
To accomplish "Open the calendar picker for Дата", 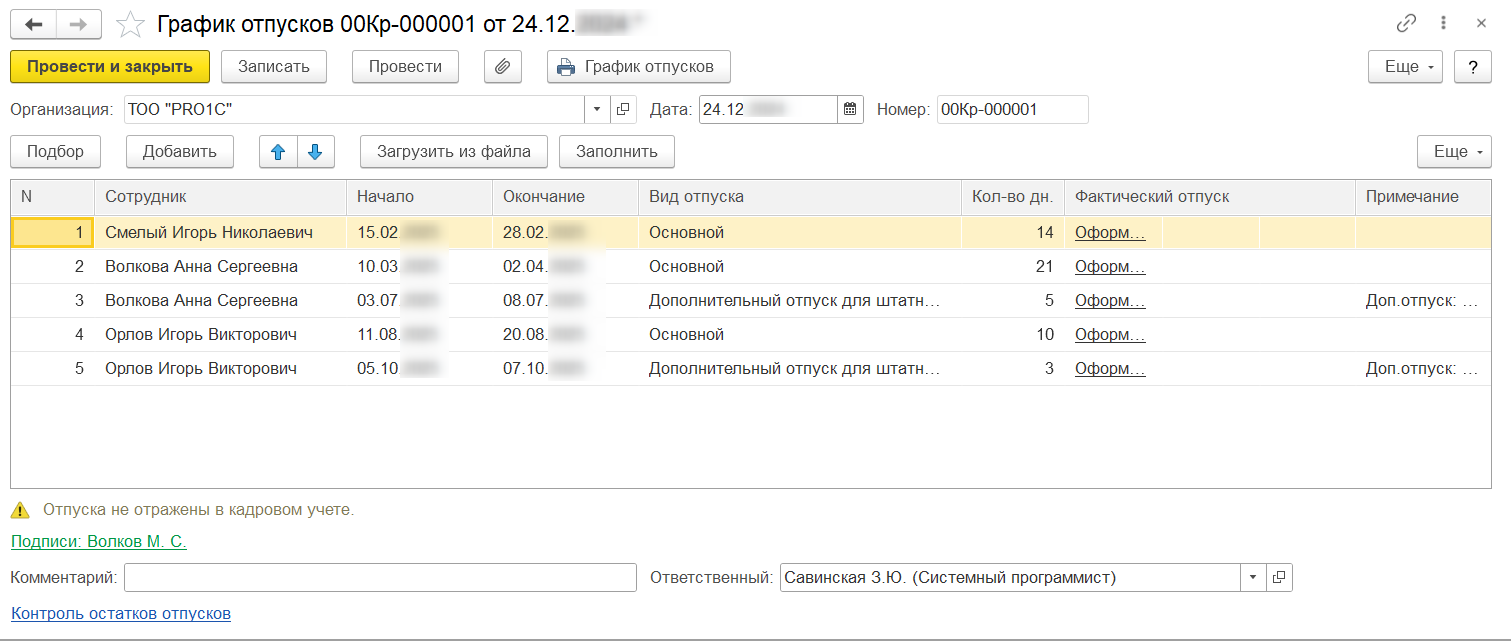I will point(850,109).
